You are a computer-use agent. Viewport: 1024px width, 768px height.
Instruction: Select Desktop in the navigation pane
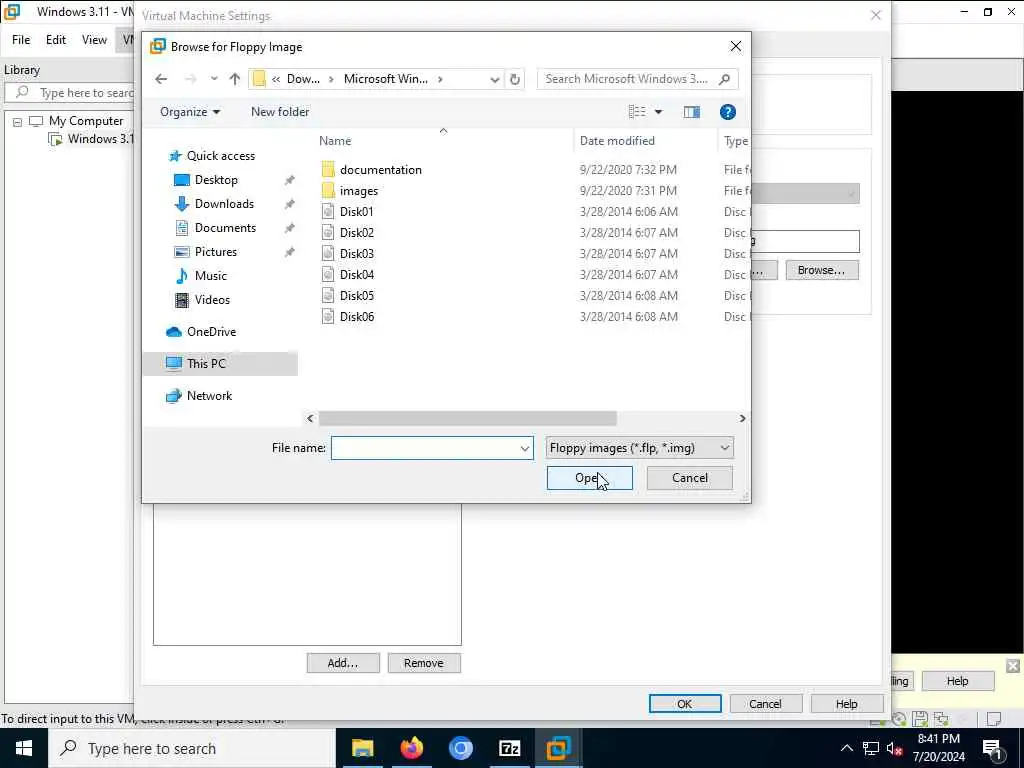click(216, 180)
